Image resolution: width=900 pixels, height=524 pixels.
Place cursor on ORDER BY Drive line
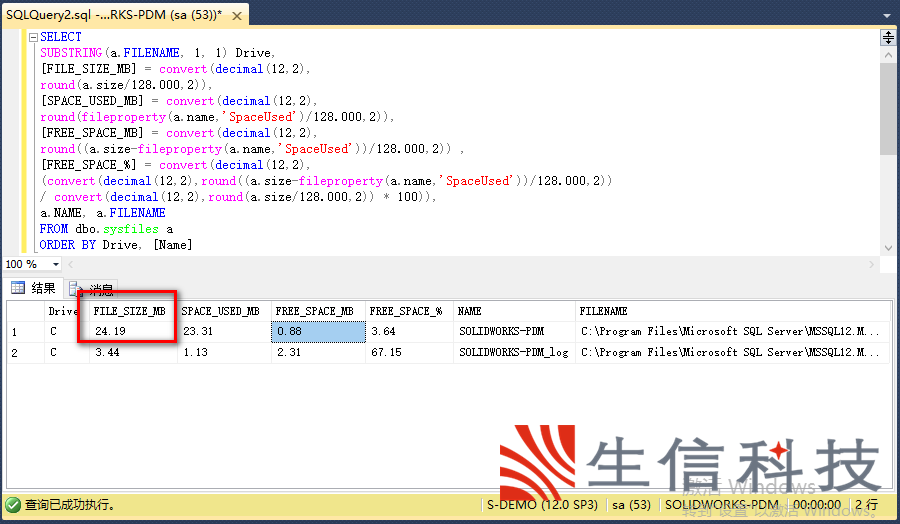pos(115,245)
